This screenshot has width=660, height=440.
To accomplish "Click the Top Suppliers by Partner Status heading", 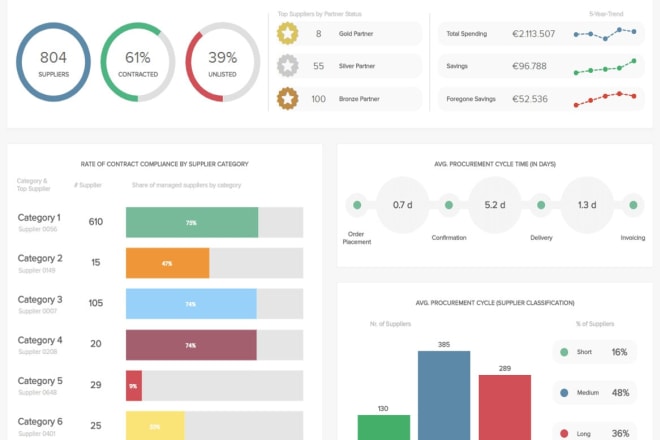I will (x=319, y=14).
